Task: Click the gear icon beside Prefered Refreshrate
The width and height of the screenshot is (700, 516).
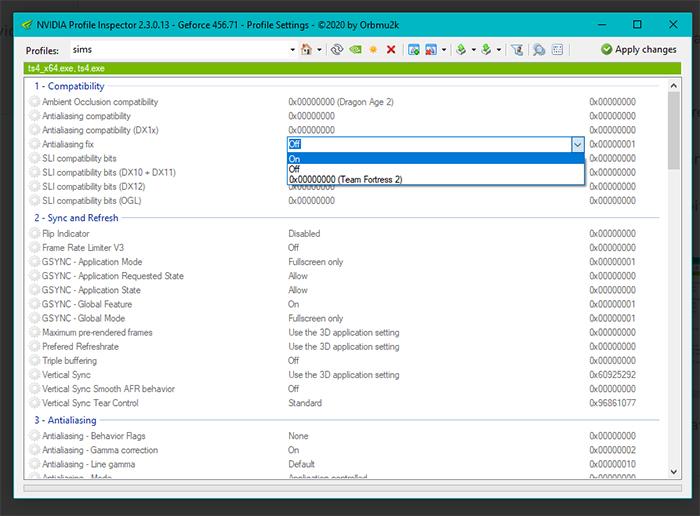Action: [x=34, y=346]
